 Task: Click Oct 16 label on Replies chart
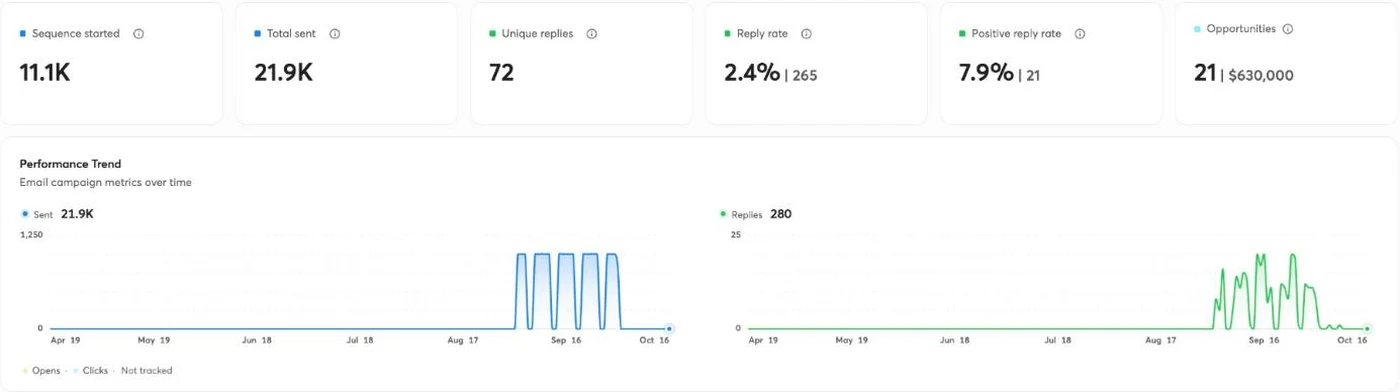pos(1352,341)
